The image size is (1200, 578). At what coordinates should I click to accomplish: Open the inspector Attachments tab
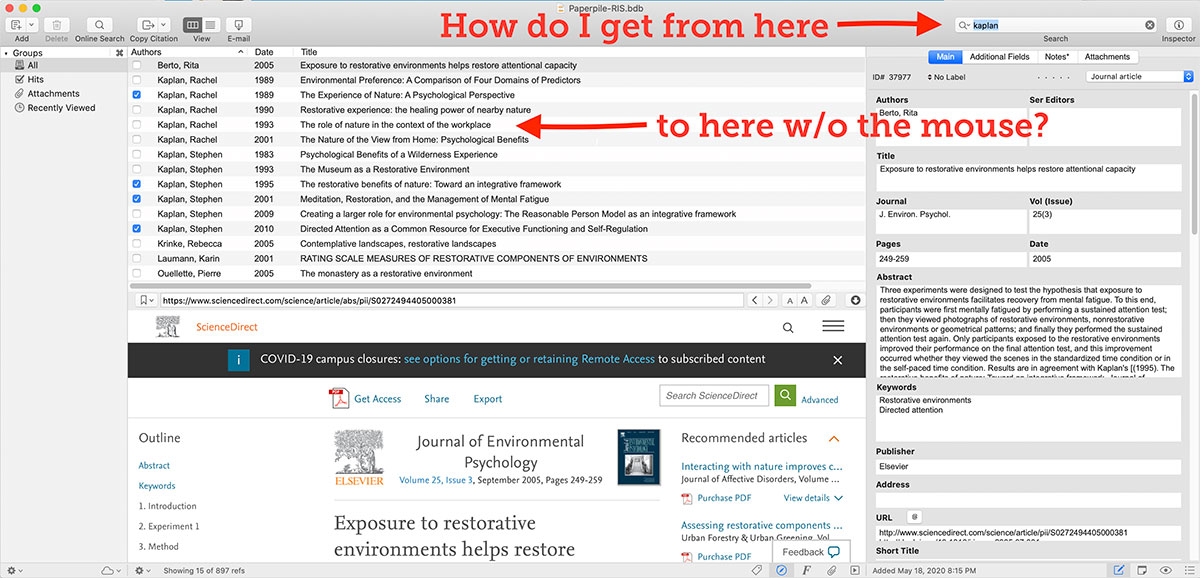pos(1107,57)
